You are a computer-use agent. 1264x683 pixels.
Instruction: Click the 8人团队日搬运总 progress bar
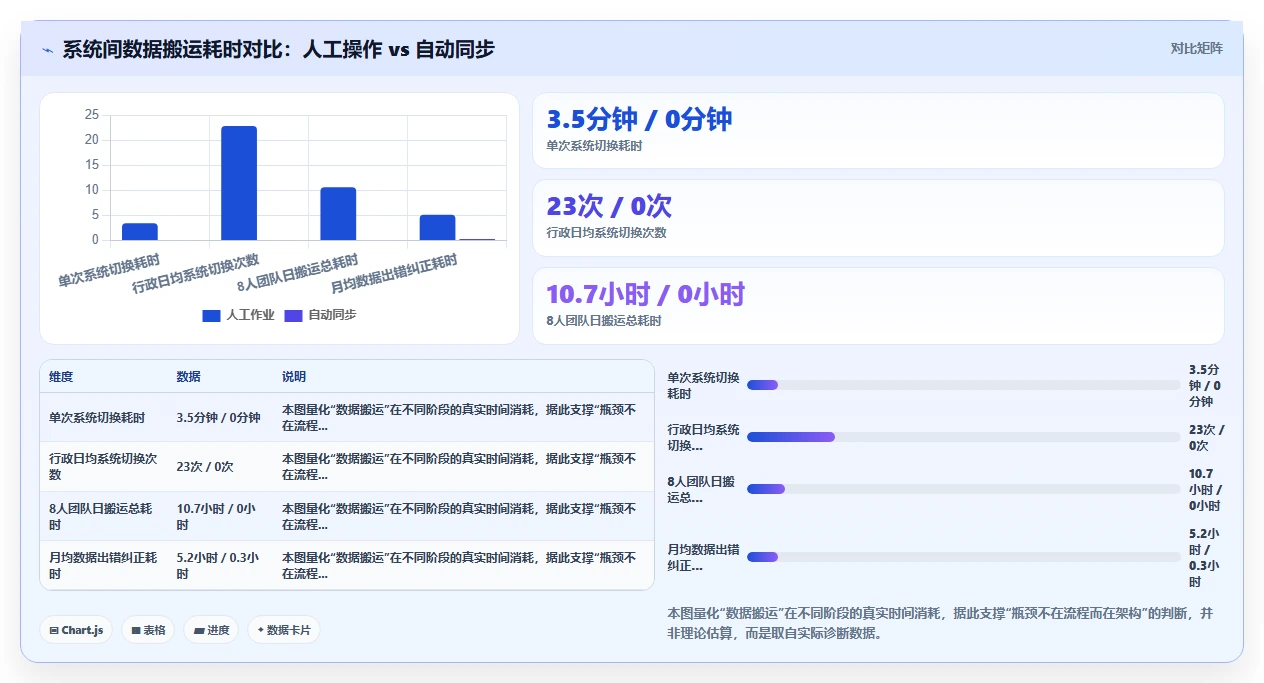point(963,489)
